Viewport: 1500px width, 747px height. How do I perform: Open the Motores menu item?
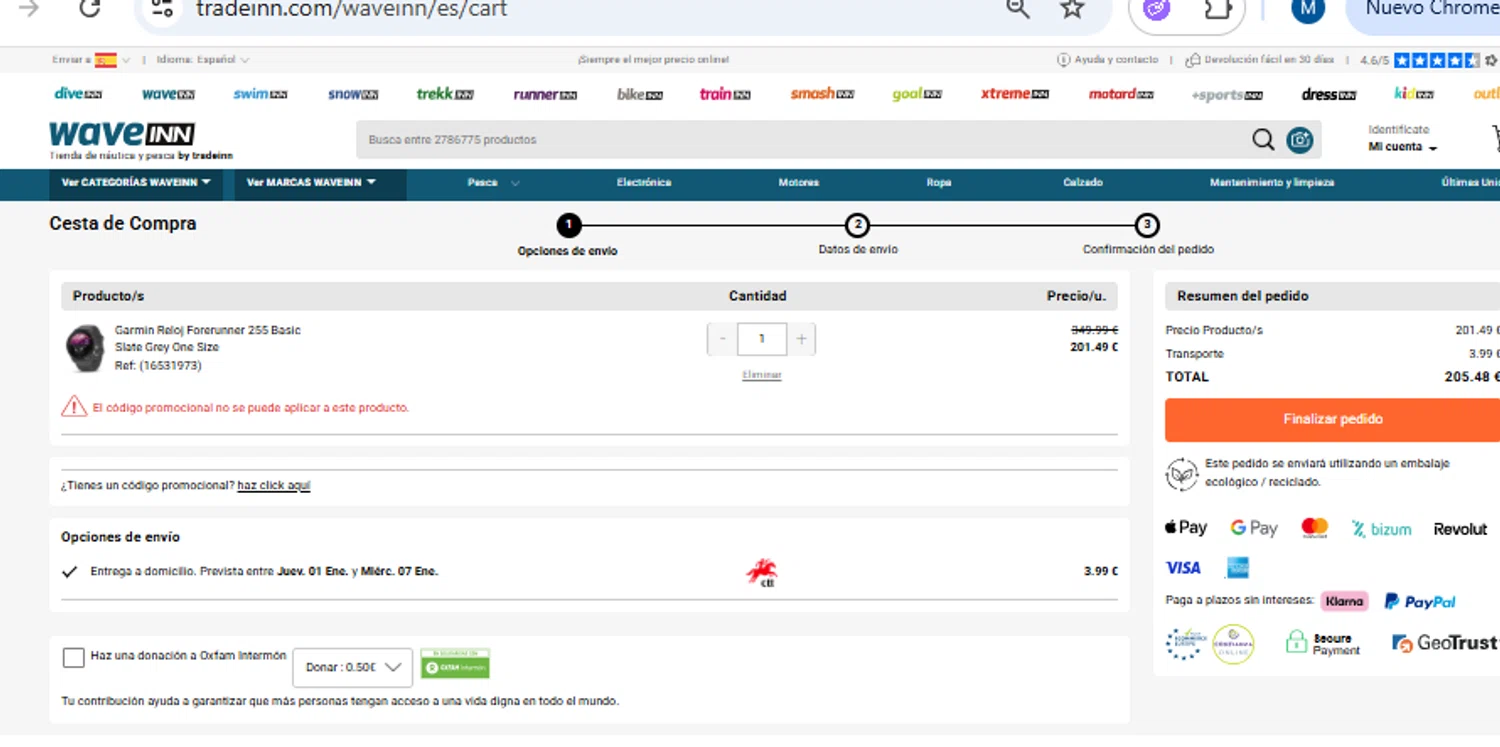tap(799, 183)
